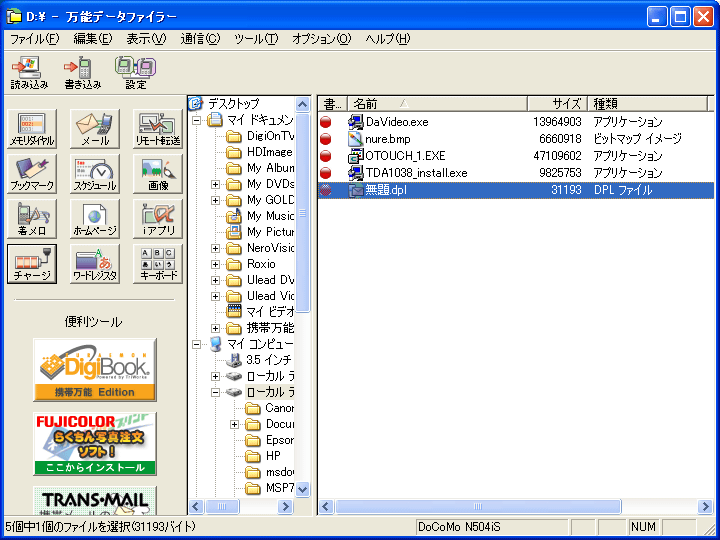Select the メモリダイヤル (memory dial) tool
720x540 pixels.
32,129
